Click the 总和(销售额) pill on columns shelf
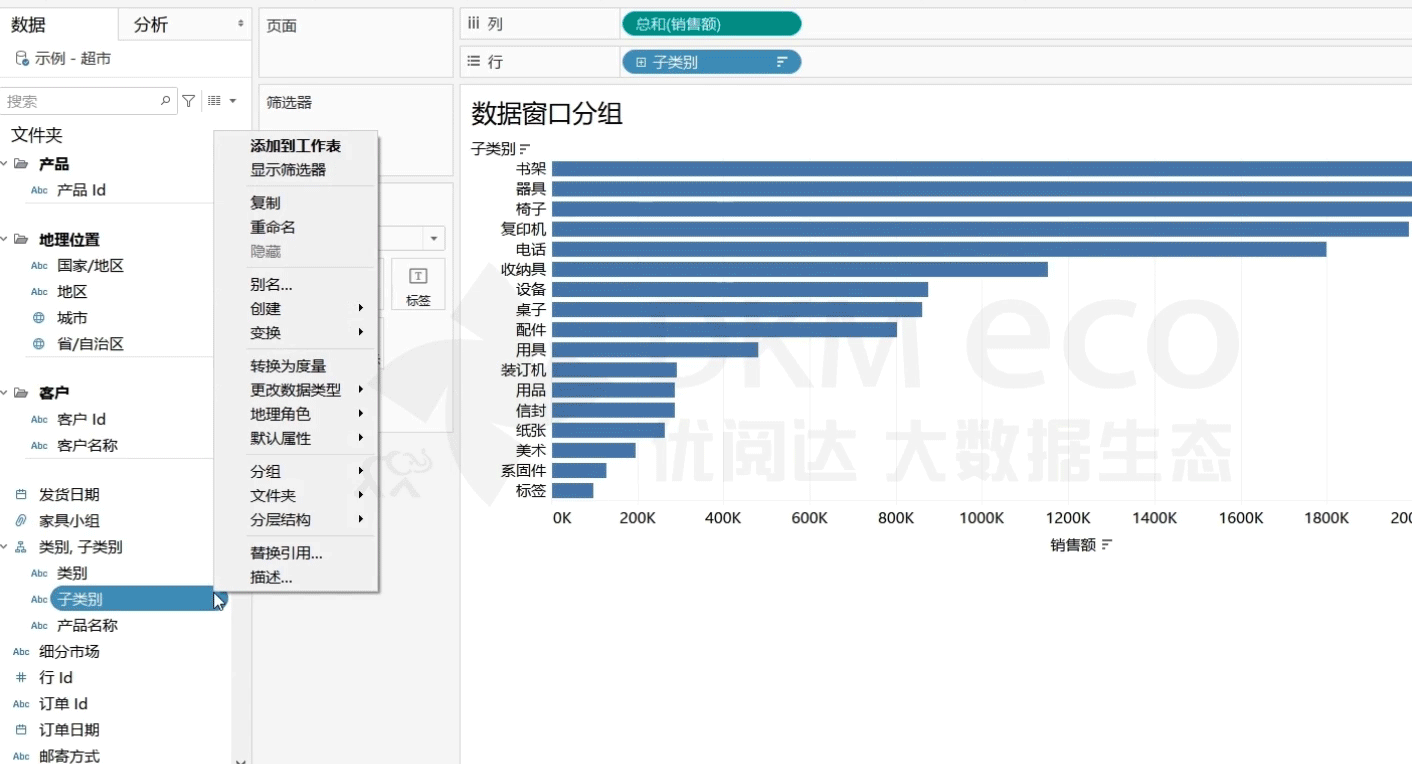This screenshot has width=1412, height=764. pyautogui.click(x=711, y=24)
